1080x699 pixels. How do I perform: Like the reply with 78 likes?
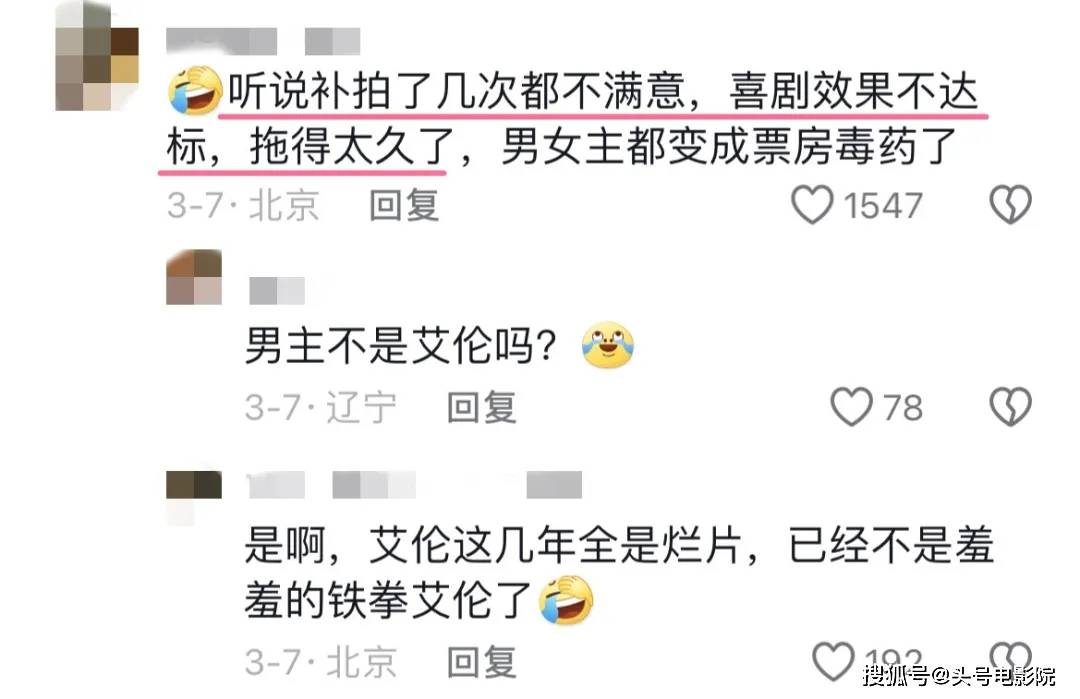pyautogui.click(x=851, y=406)
